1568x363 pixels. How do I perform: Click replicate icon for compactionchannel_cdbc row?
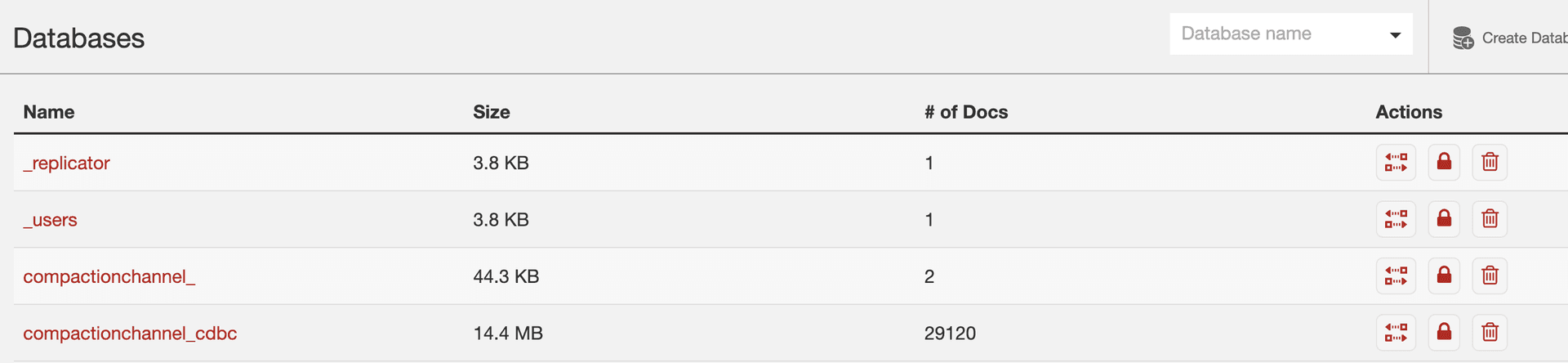point(1396,332)
